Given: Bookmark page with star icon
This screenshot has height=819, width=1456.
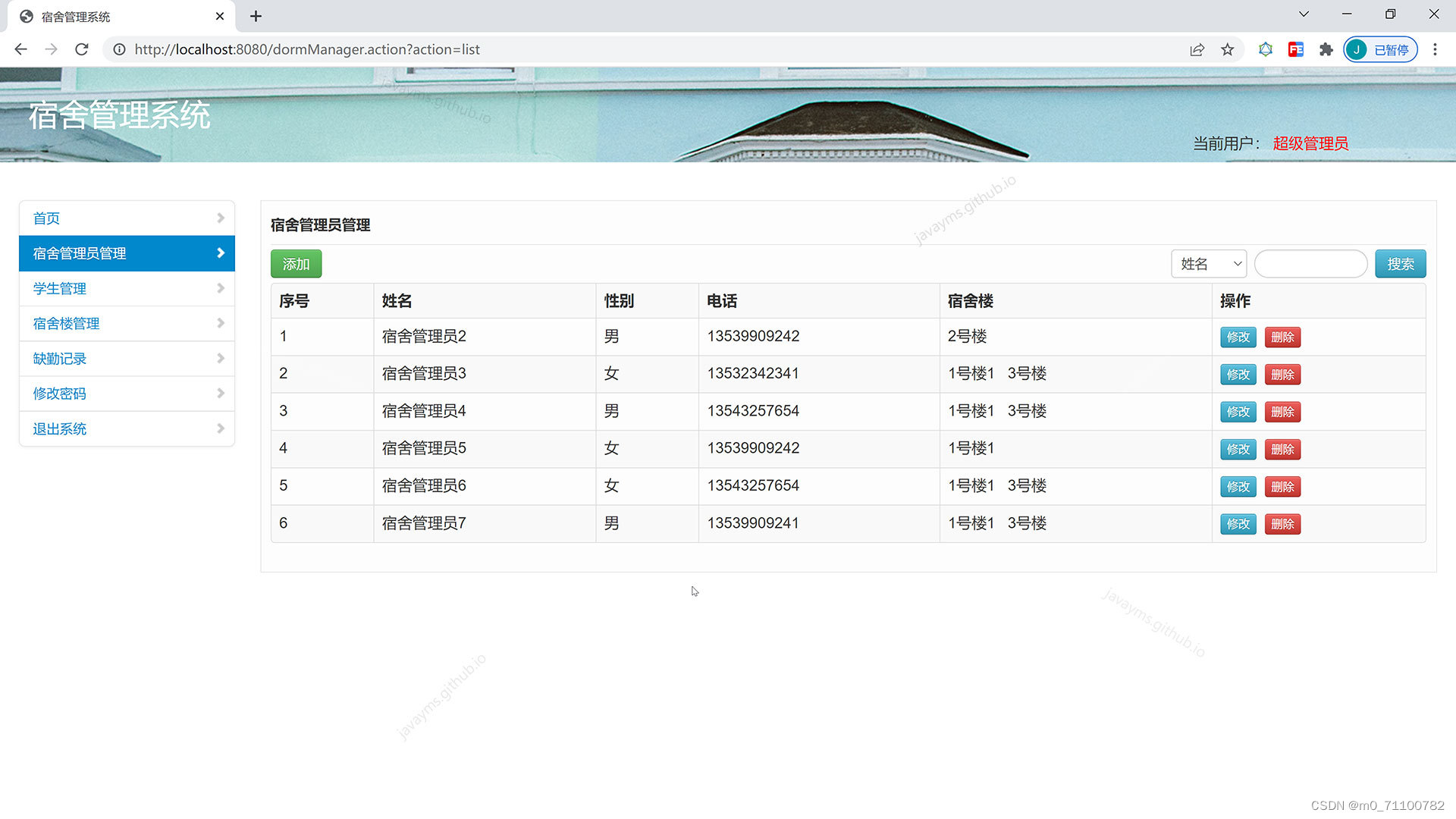Looking at the screenshot, I should [x=1227, y=49].
